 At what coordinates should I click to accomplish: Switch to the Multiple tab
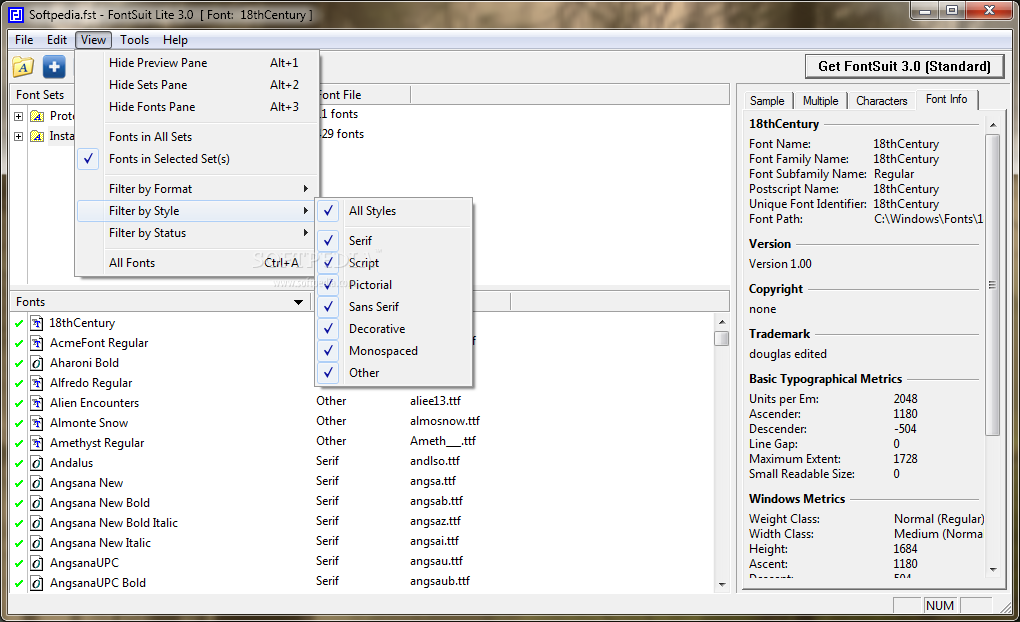(820, 101)
